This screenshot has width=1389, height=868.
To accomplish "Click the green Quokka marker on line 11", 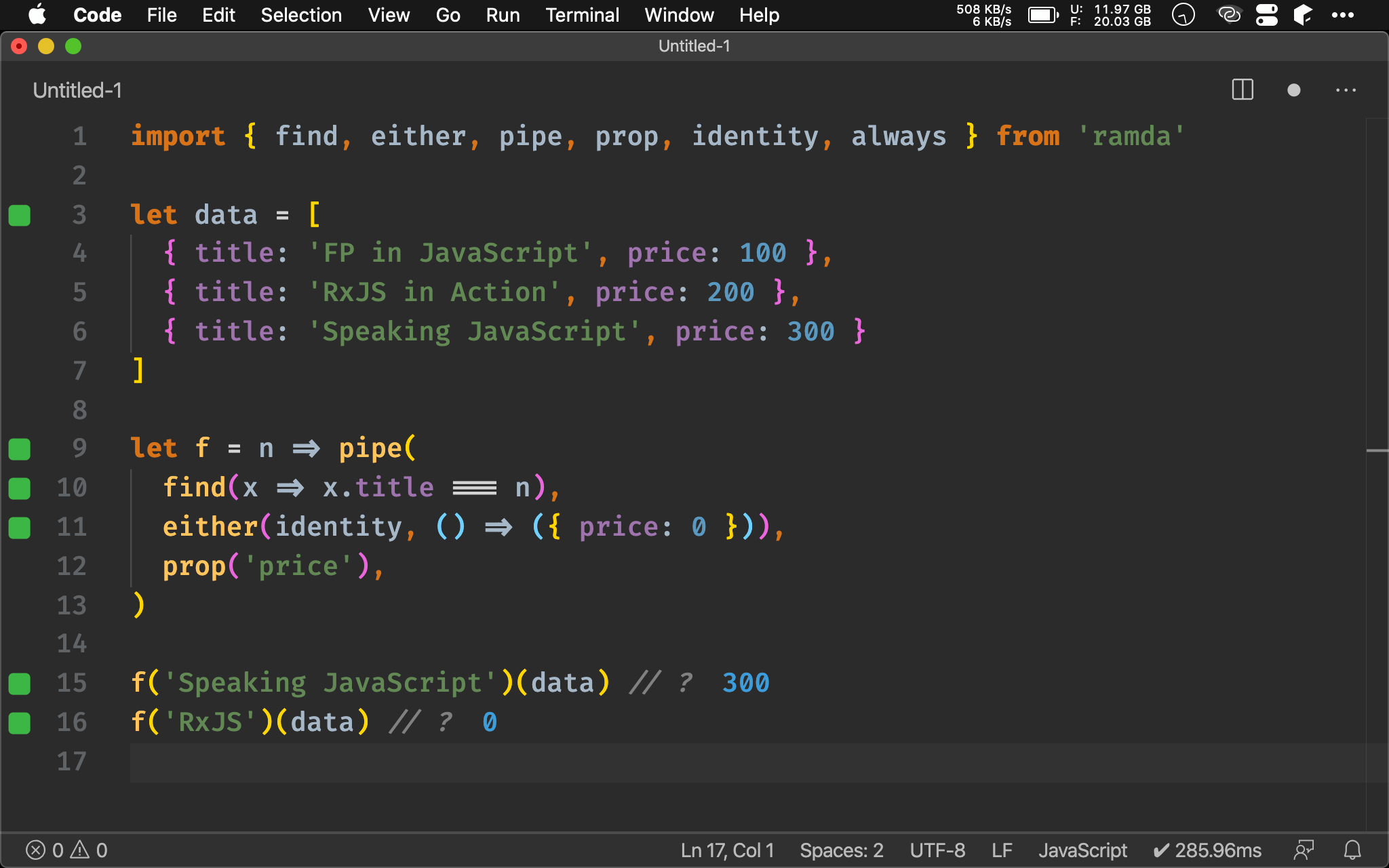I will coord(20,528).
